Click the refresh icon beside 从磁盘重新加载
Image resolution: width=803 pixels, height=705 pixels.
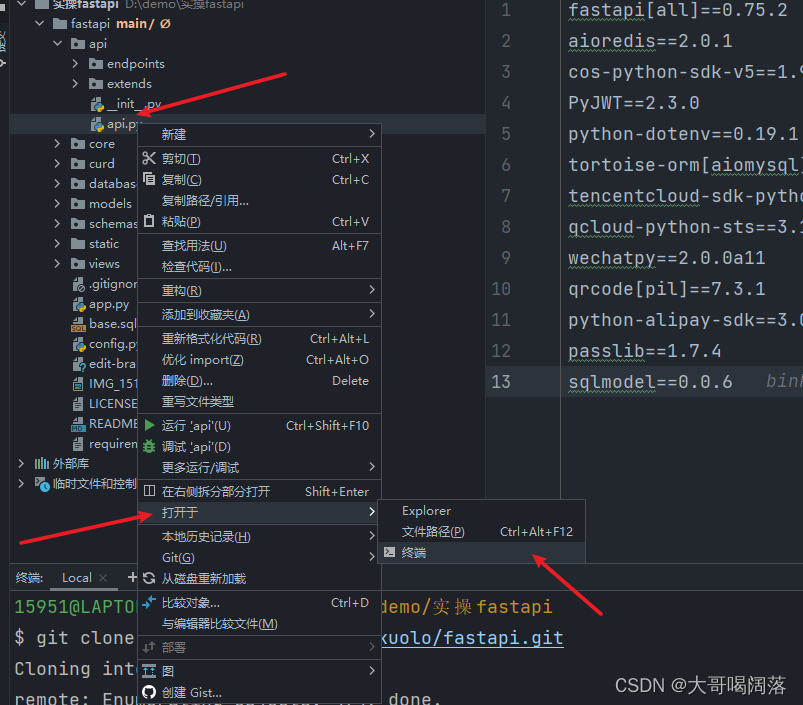pyautogui.click(x=148, y=577)
